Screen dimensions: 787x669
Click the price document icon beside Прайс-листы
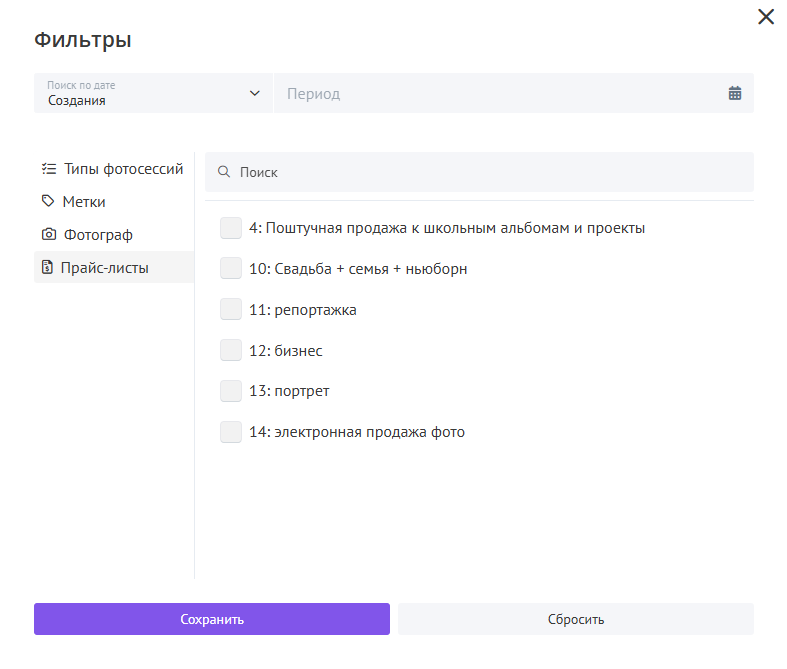(x=47, y=267)
